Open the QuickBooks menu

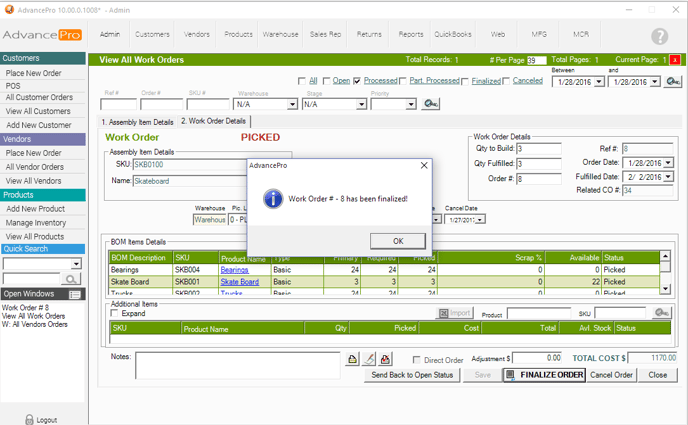pos(450,34)
